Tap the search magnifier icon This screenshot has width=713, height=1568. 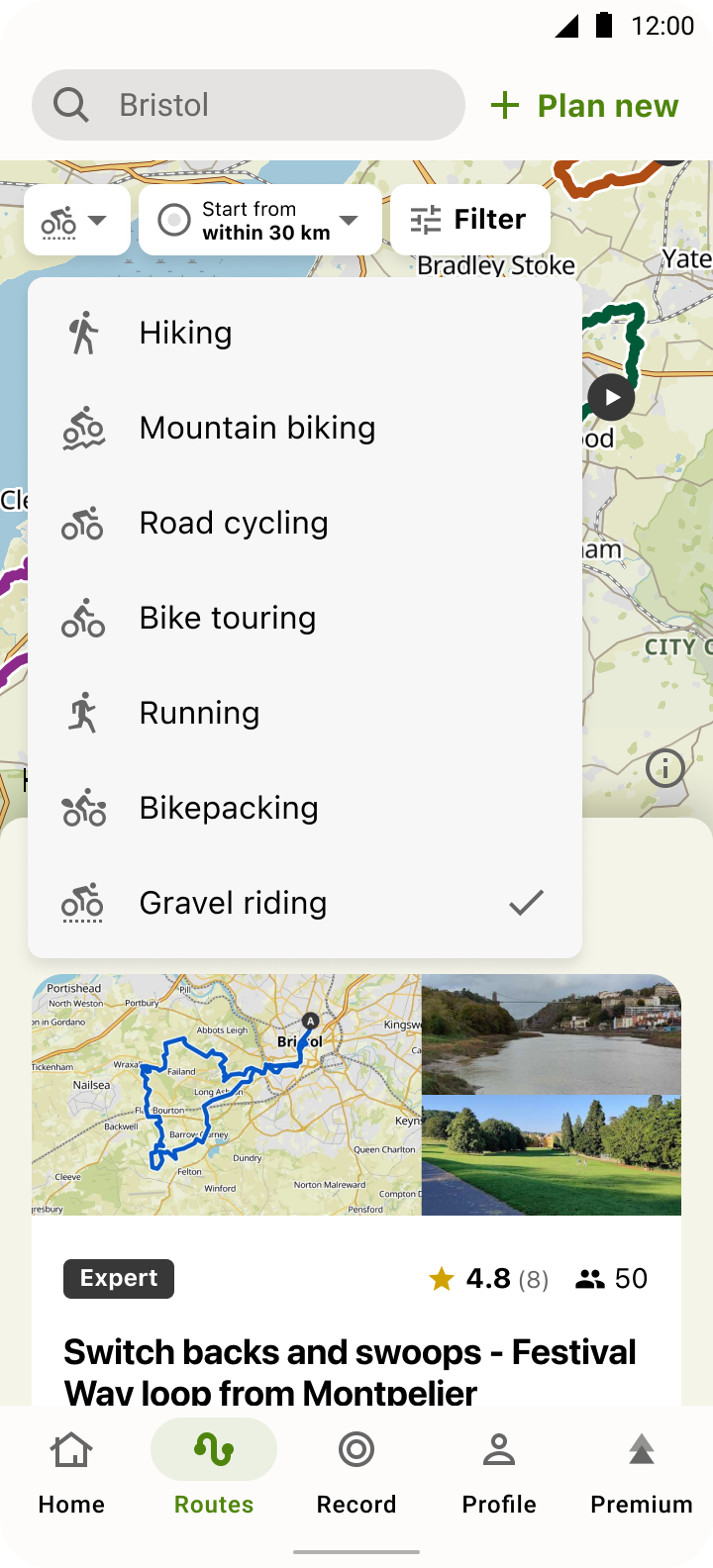point(70,105)
